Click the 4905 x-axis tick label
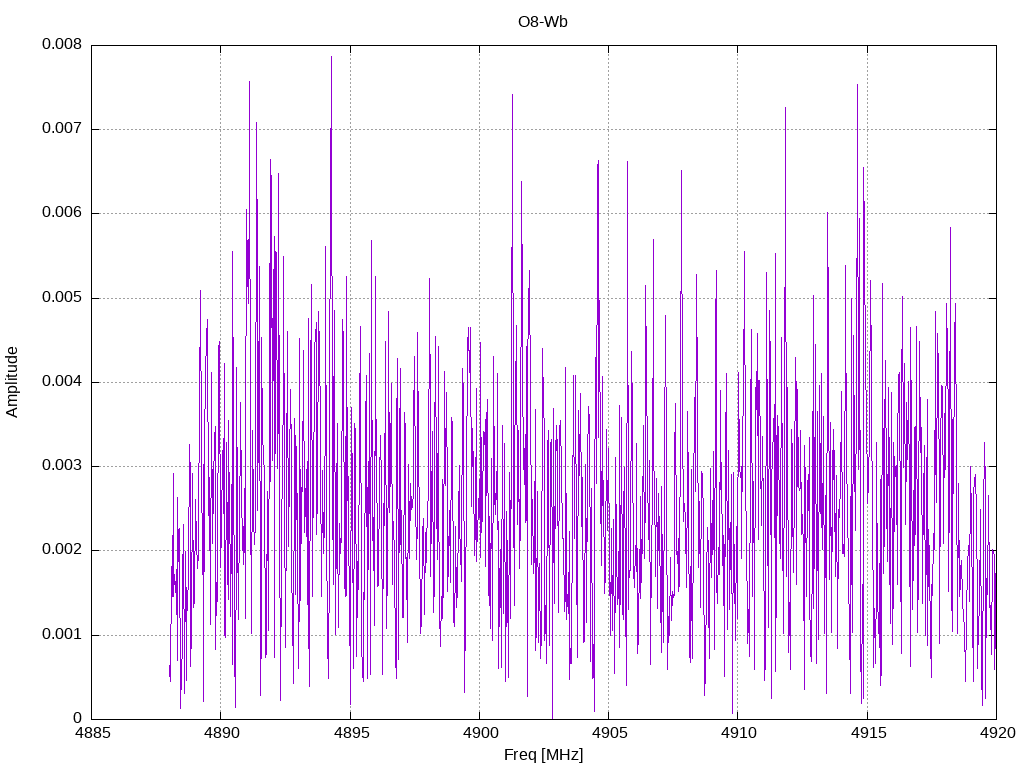The image size is (1024, 768). (609, 733)
